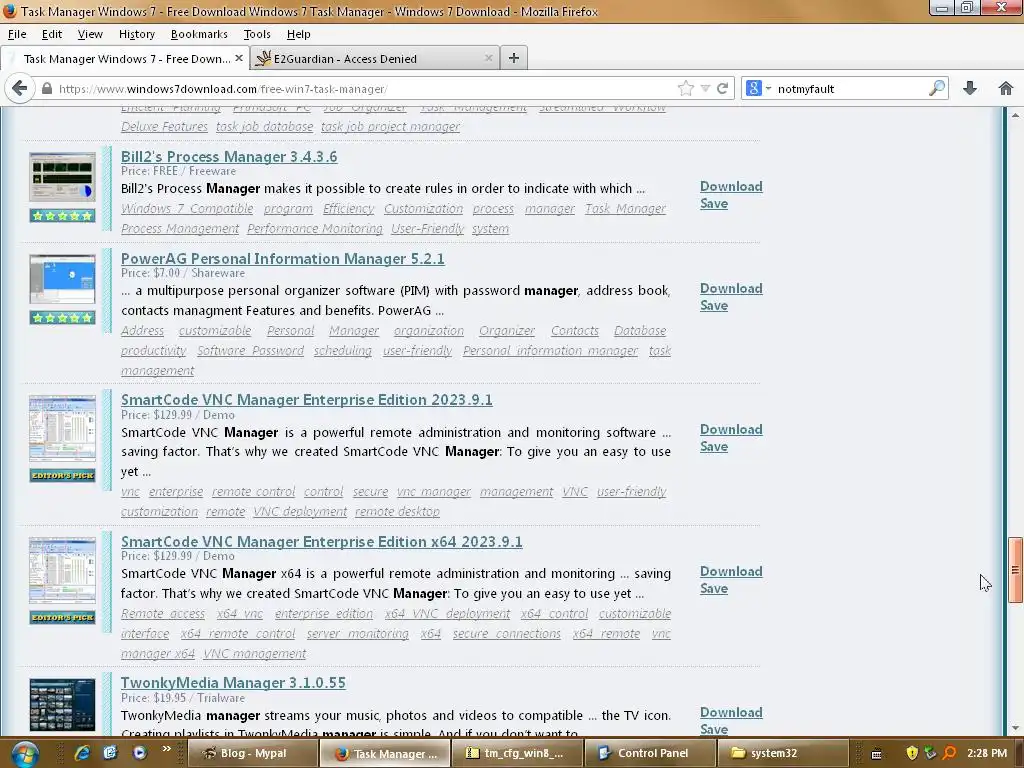
Task: Follow the 'task job database' tag link
Action: (x=264, y=127)
